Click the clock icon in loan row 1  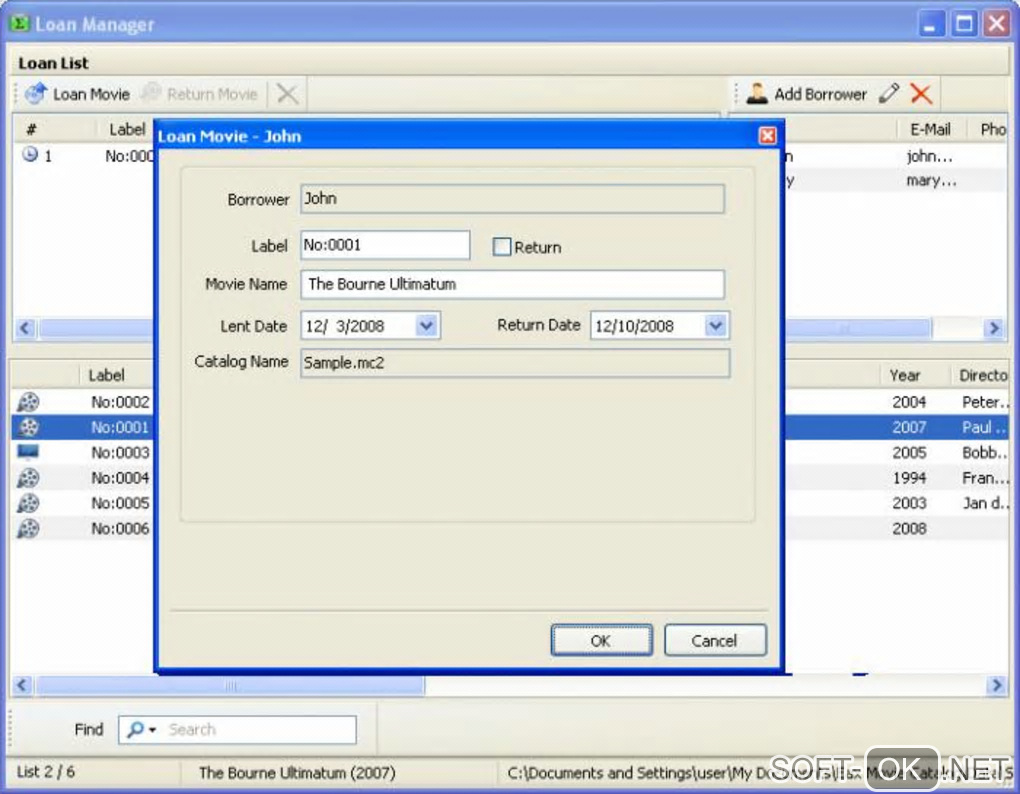[x=30, y=155]
